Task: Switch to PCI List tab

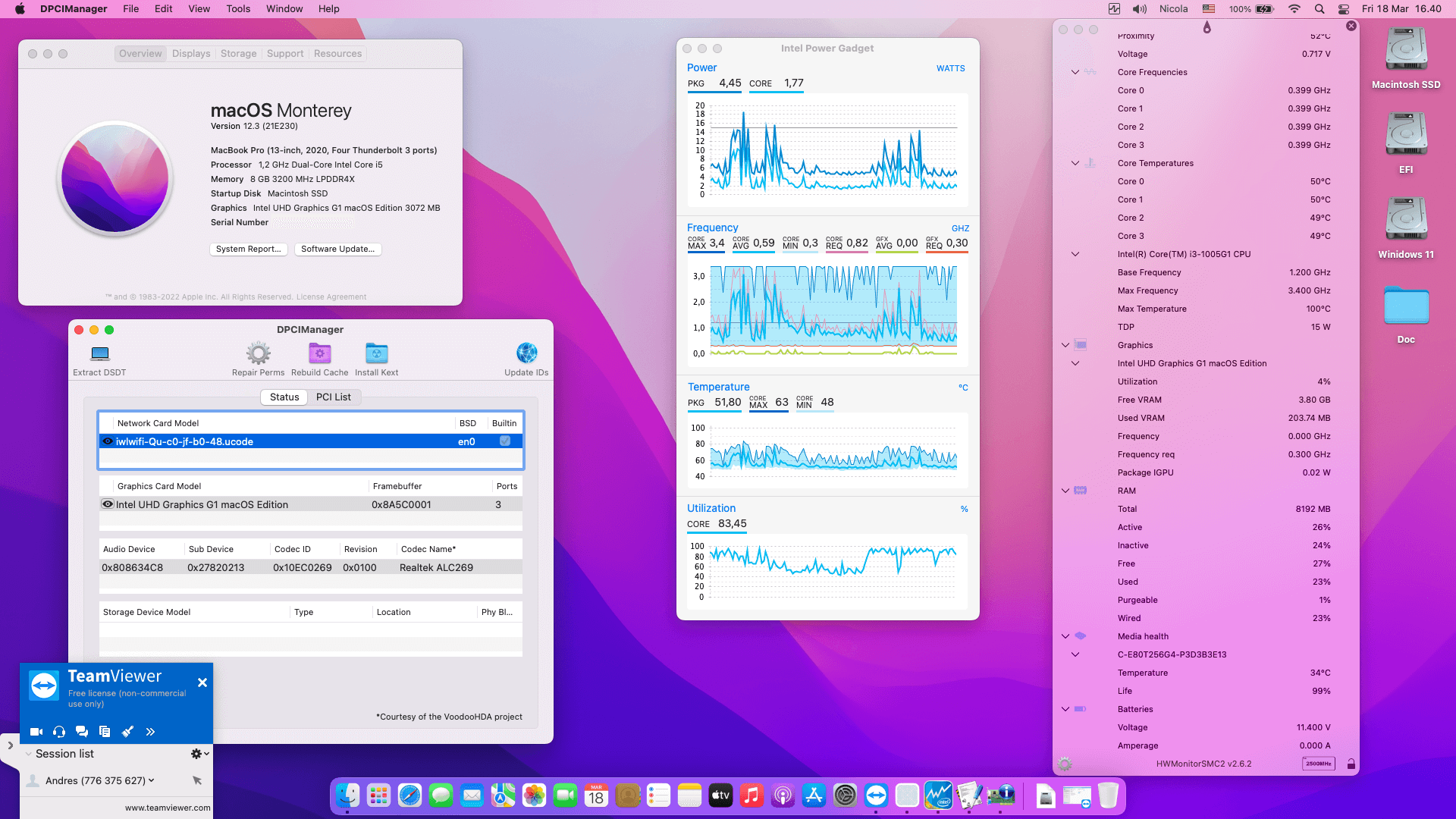Action: click(x=334, y=397)
